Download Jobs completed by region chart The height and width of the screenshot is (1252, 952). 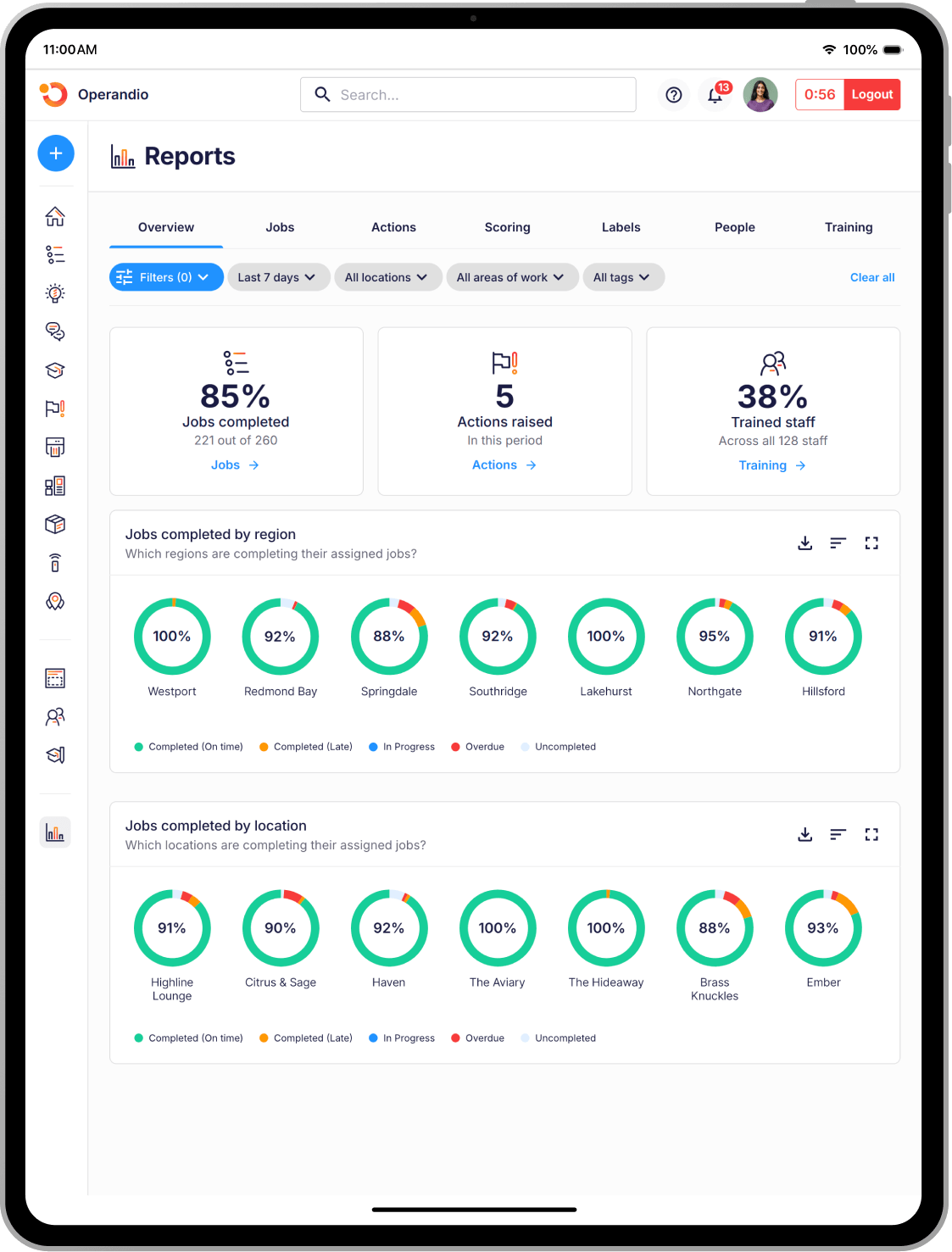pyautogui.click(x=804, y=543)
